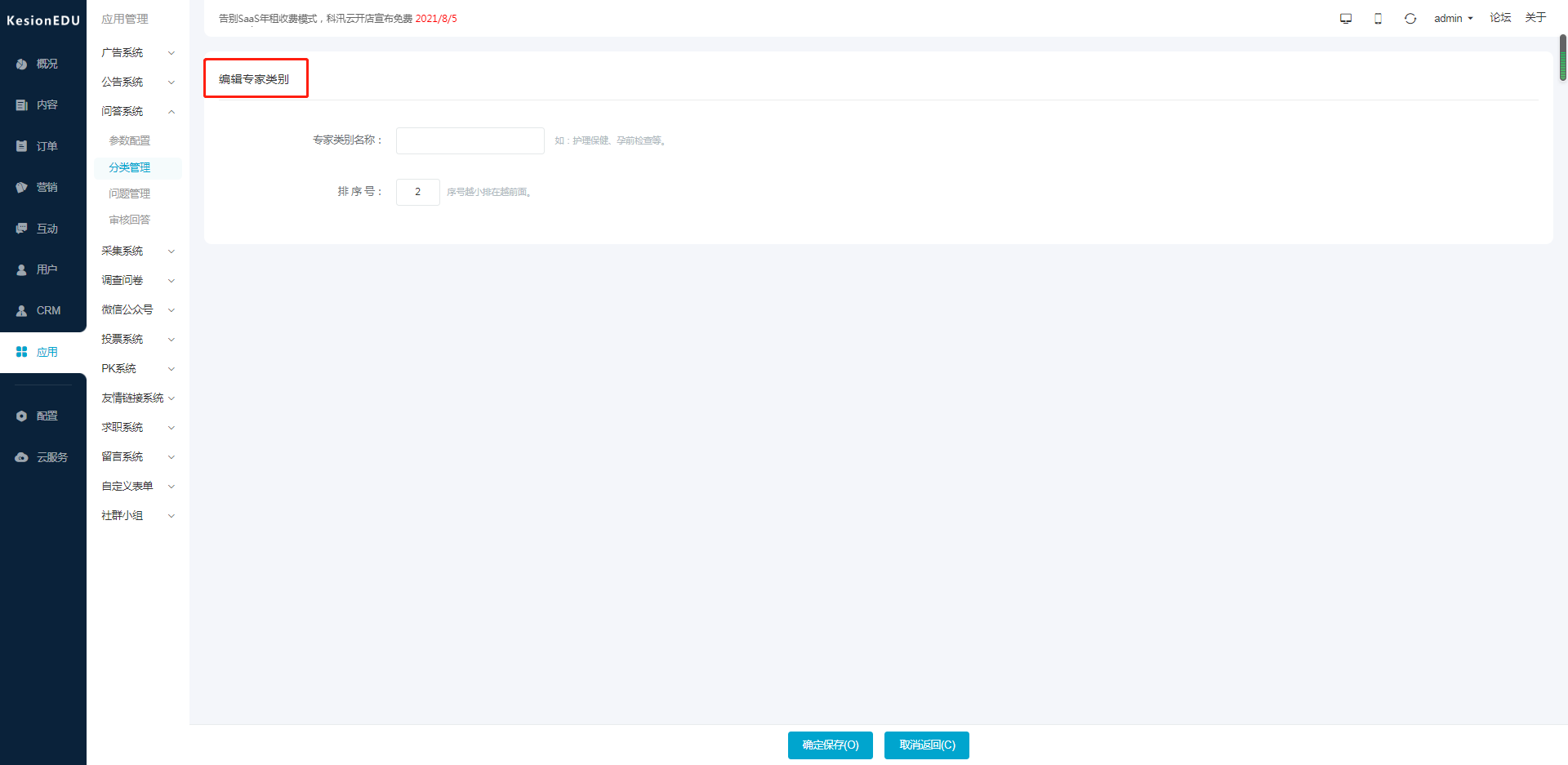This screenshot has width=1568, height=765.
Task: Open the admin user dropdown
Action: pyautogui.click(x=1453, y=18)
